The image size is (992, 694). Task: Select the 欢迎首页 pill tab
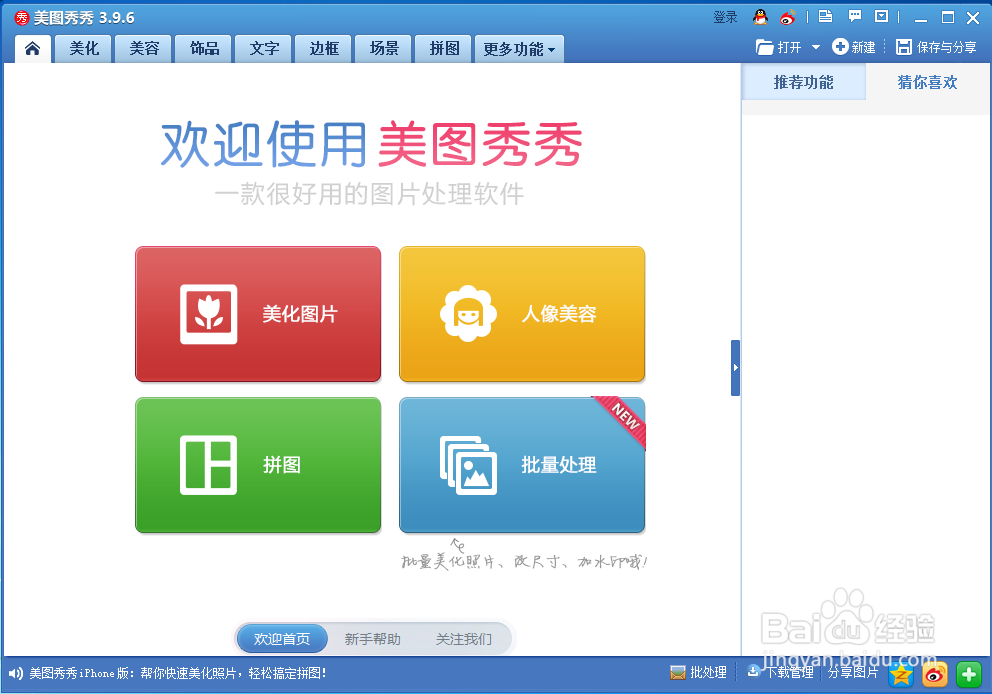coord(282,639)
